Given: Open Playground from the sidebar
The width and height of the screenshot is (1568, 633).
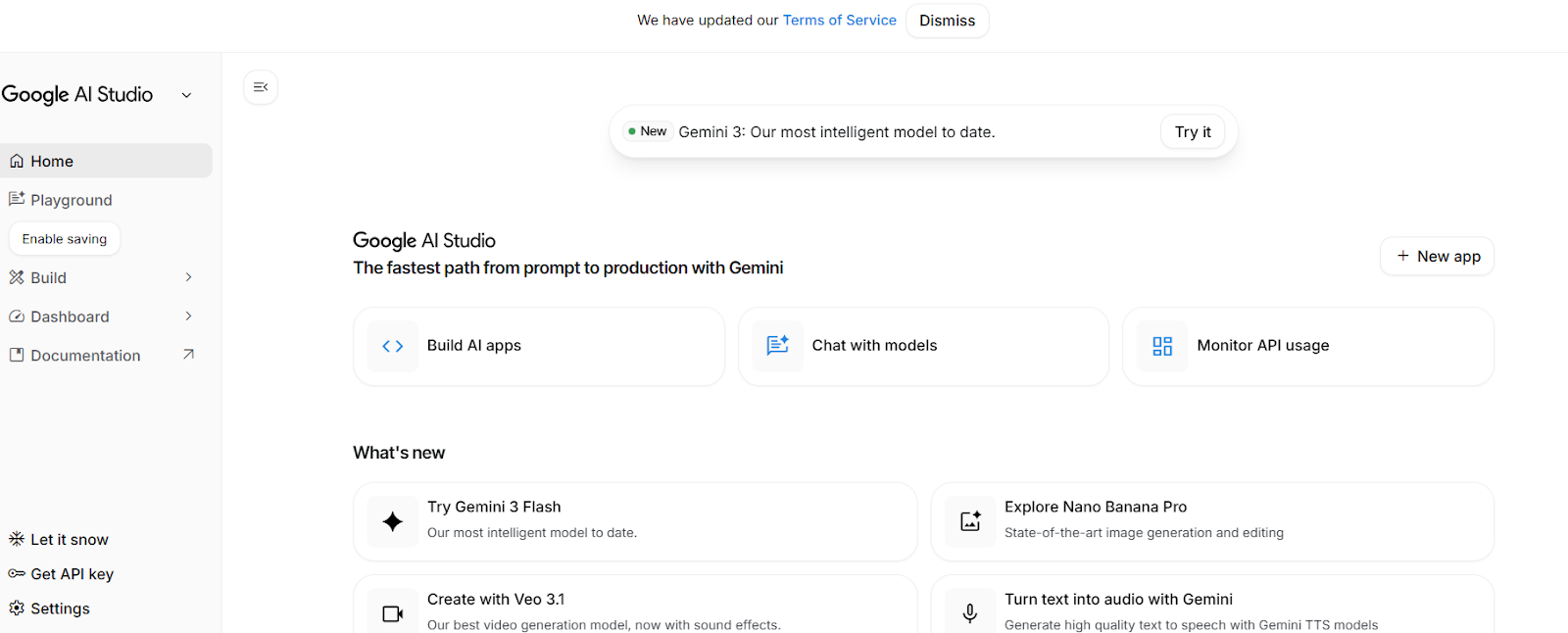Looking at the screenshot, I should 71,199.
